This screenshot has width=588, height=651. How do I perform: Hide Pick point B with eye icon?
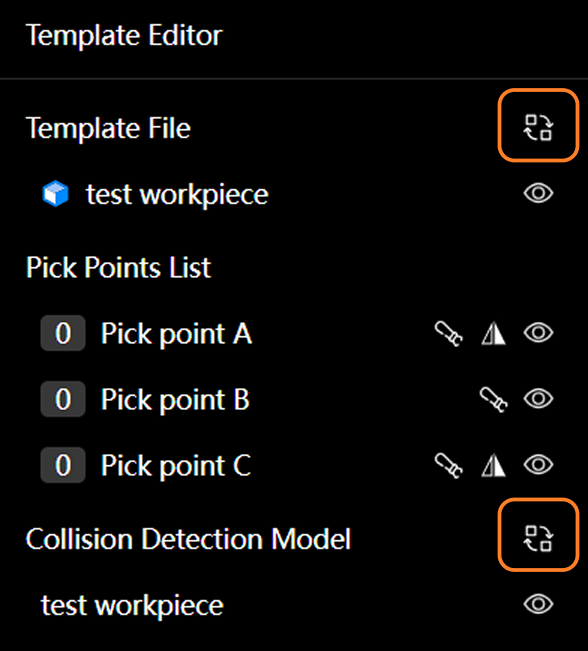(538, 399)
